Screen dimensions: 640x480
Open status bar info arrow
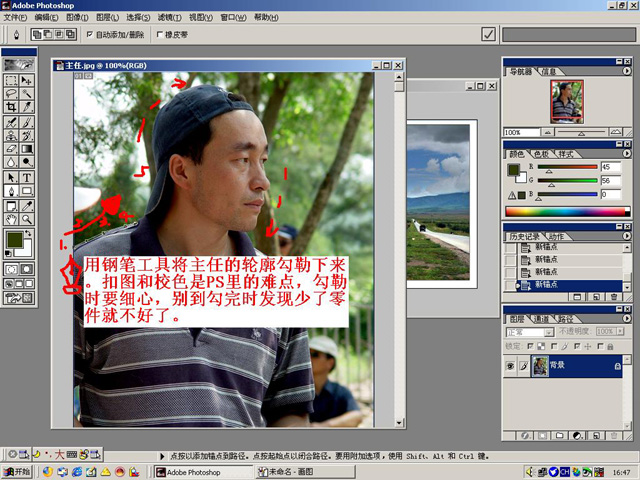(x=162, y=456)
